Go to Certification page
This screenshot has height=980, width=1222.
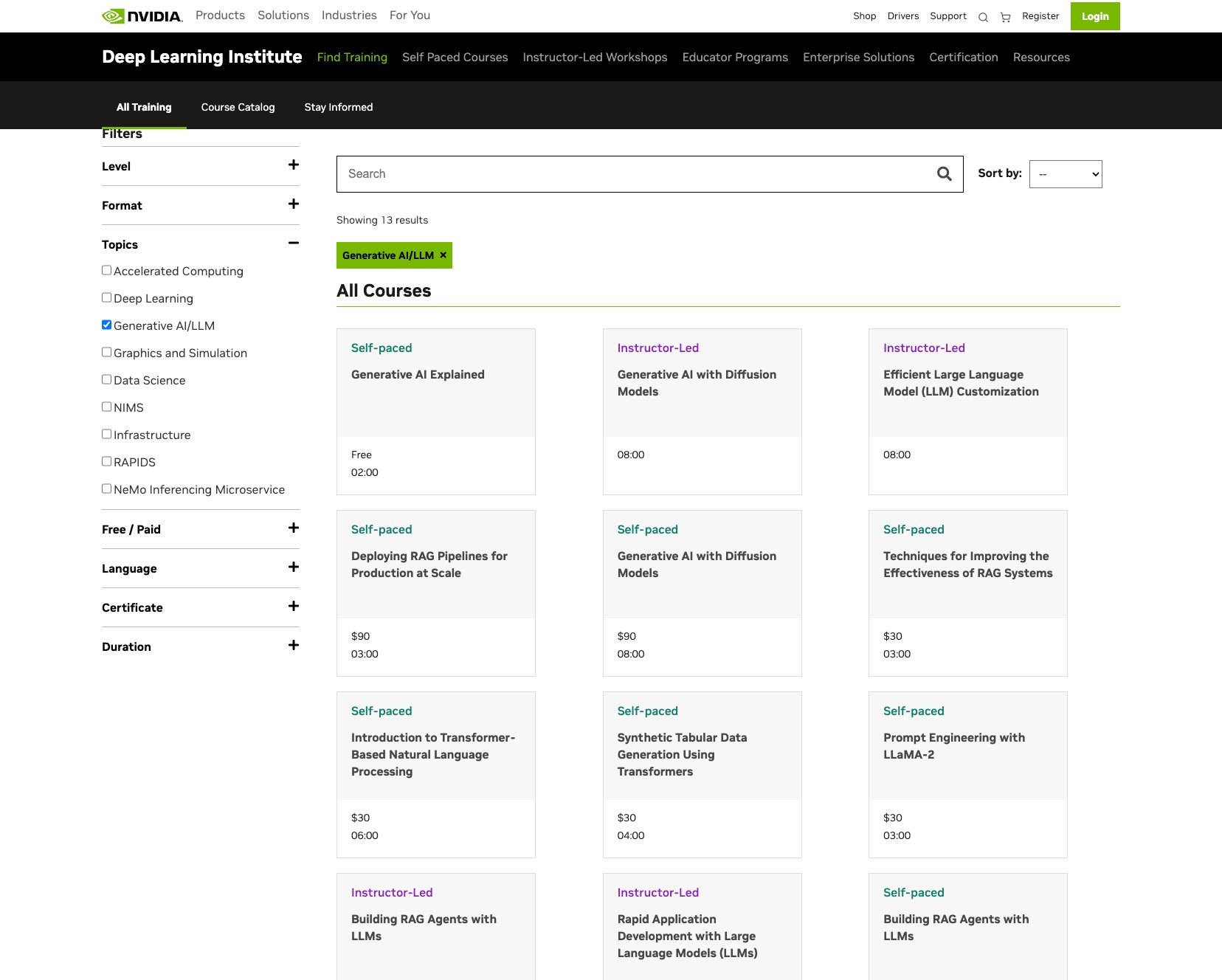963,57
